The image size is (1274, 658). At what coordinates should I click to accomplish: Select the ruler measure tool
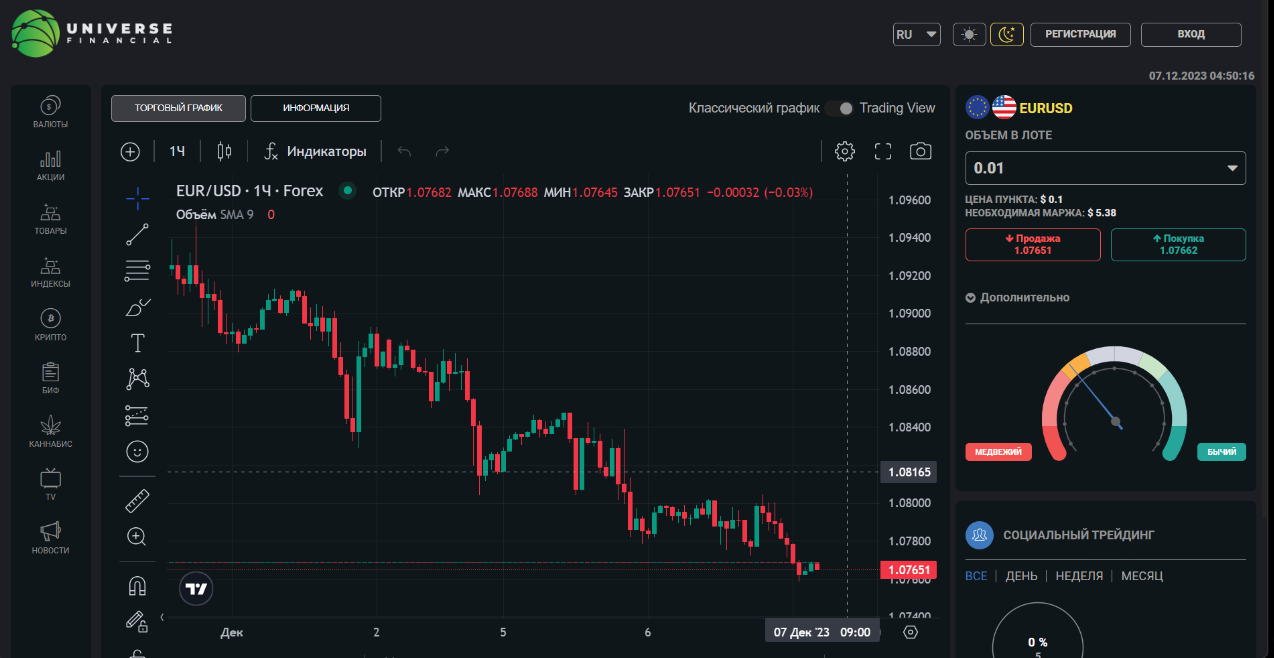tap(138, 501)
